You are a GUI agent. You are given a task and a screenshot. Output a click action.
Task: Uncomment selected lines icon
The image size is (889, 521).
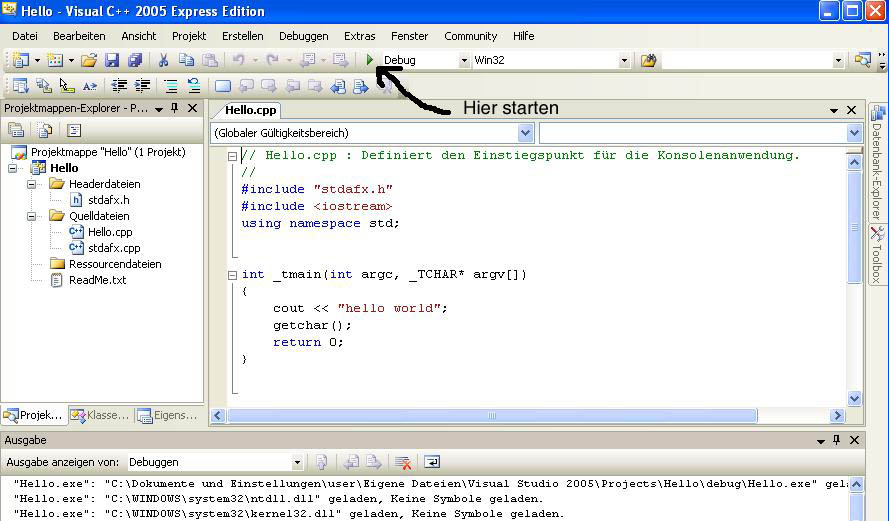click(x=194, y=86)
